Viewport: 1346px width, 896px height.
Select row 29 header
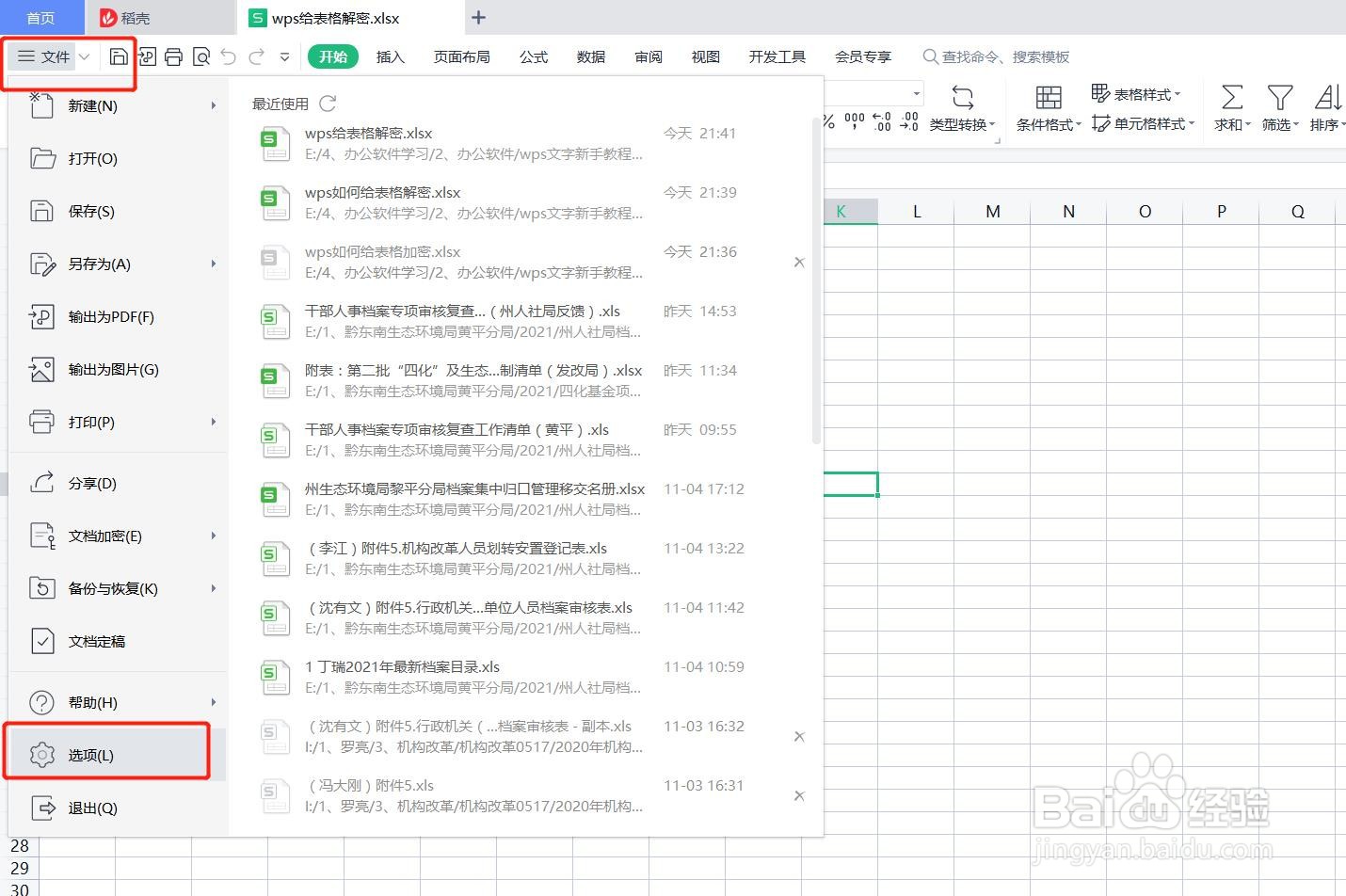(20, 868)
